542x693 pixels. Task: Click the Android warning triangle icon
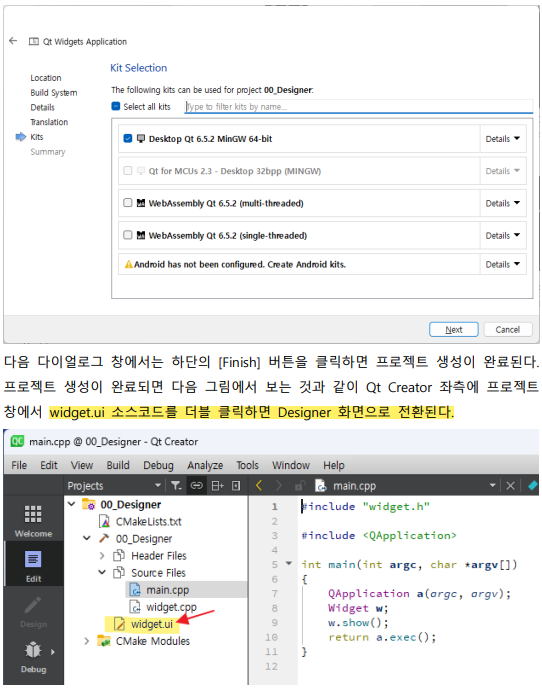[128, 264]
